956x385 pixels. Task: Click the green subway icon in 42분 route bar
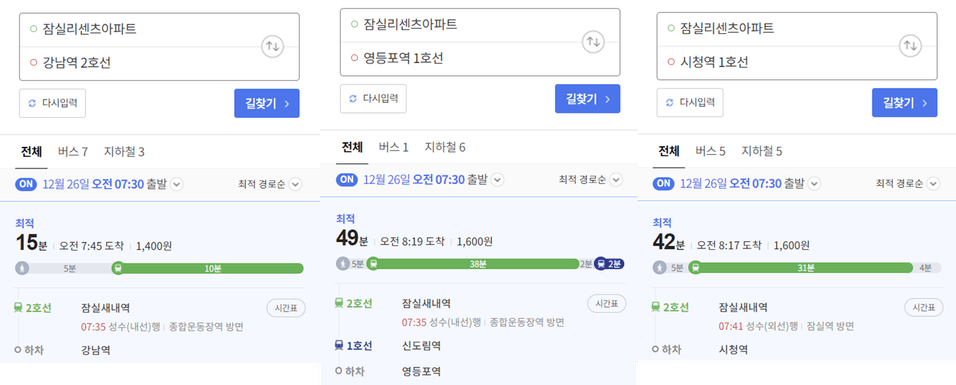click(695, 268)
